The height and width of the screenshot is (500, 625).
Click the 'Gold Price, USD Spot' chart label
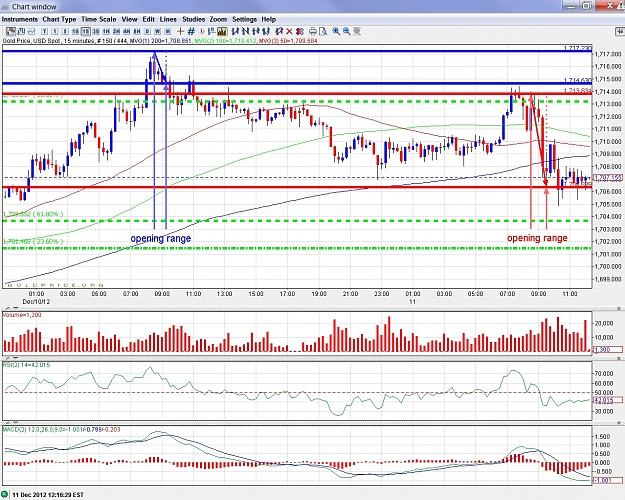pos(31,41)
